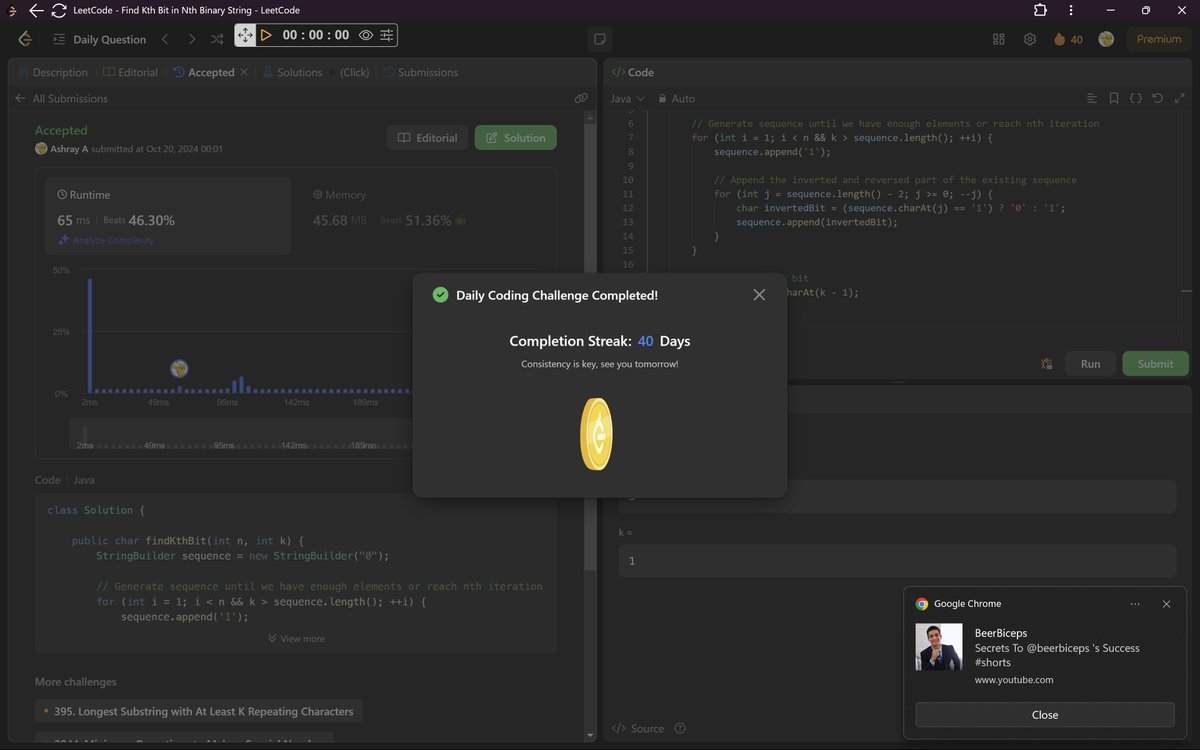Image resolution: width=1200 pixels, height=750 pixels.
Task: Bookmark code with the bookmark icon
Action: (x=1114, y=98)
